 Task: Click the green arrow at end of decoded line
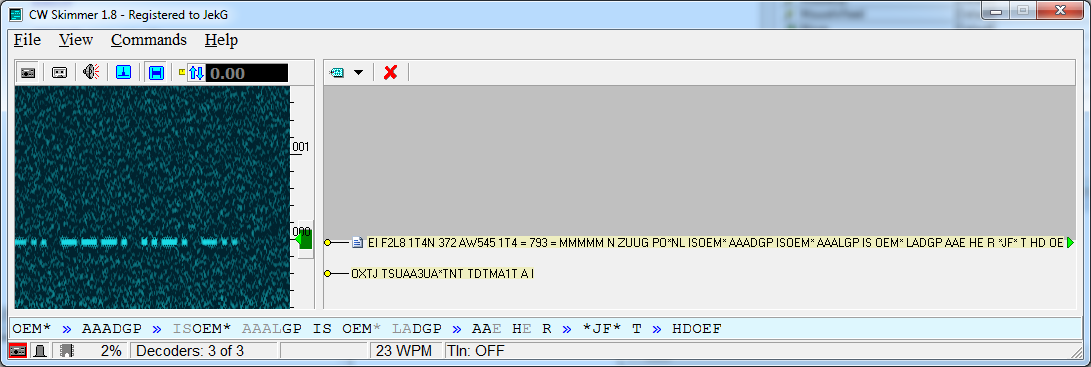pyautogui.click(x=1070, y=242)
